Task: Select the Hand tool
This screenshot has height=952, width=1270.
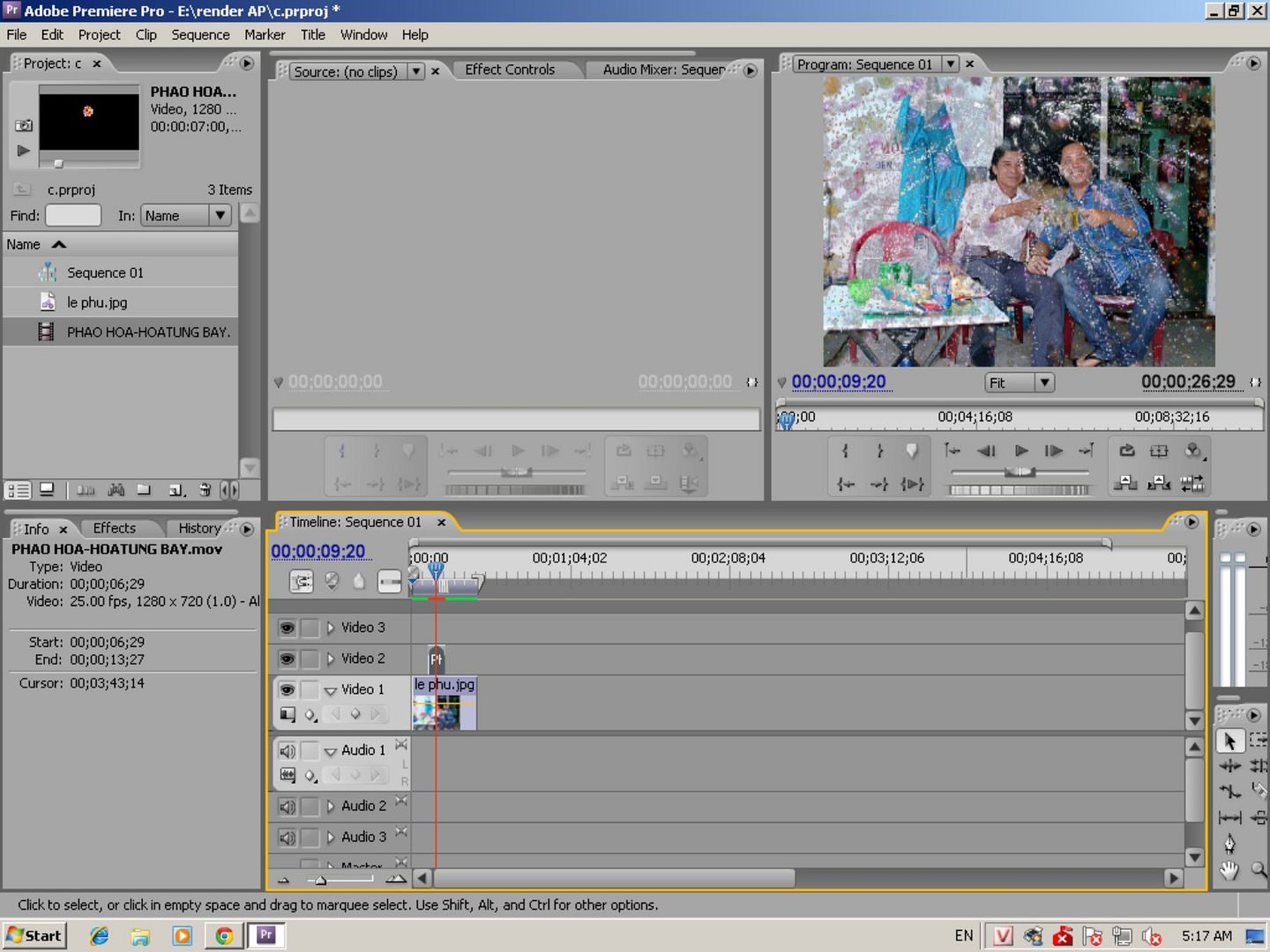Action: coord(1229,871)
